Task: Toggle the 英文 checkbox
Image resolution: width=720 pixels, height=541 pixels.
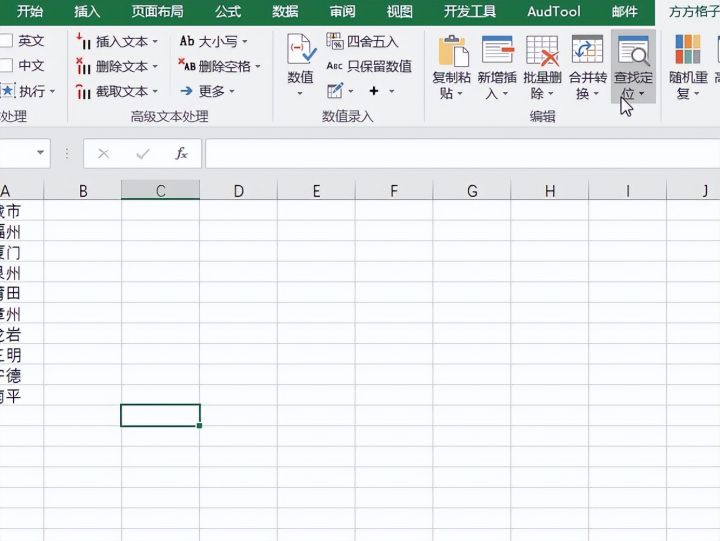Action: click(6, 41)
